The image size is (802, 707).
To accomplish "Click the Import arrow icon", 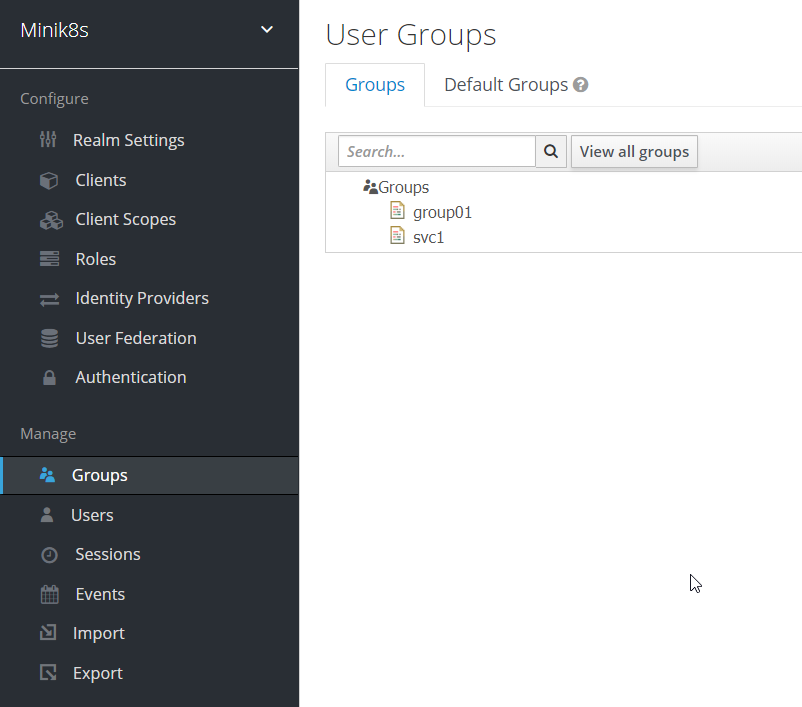I will pyautogui.click(x=48, y=633).
